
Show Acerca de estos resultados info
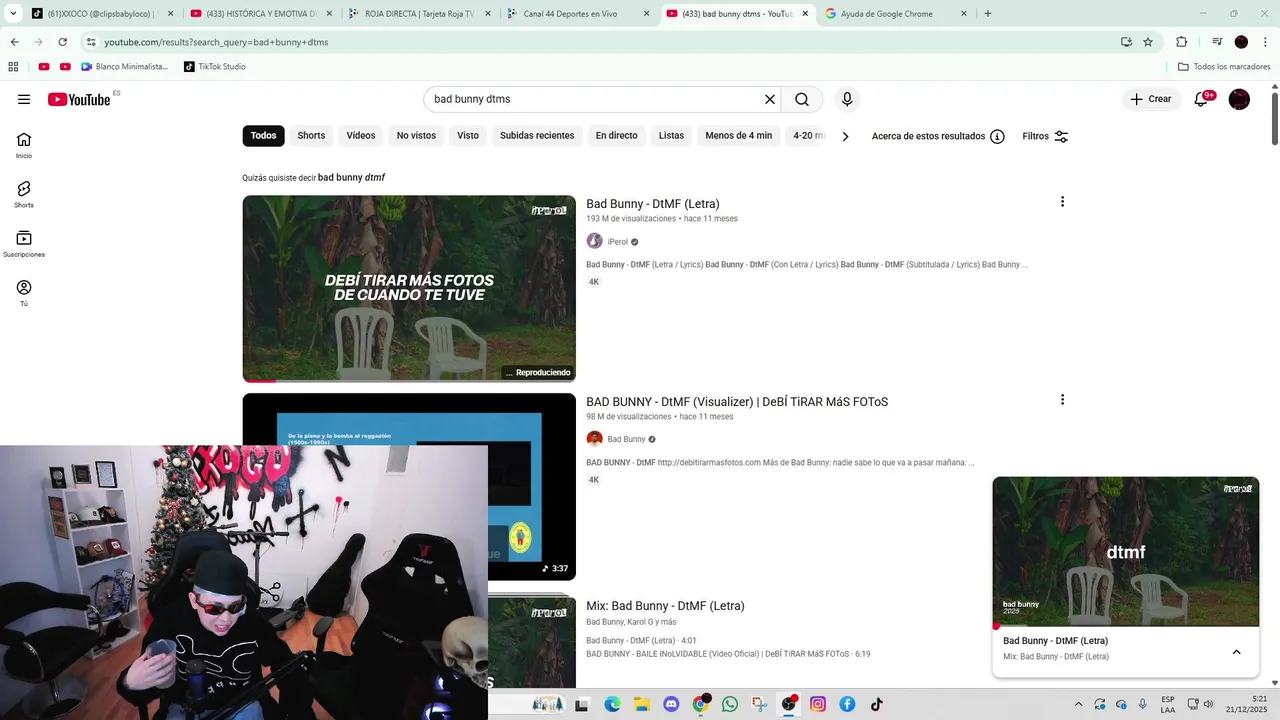tap(938, 136)
